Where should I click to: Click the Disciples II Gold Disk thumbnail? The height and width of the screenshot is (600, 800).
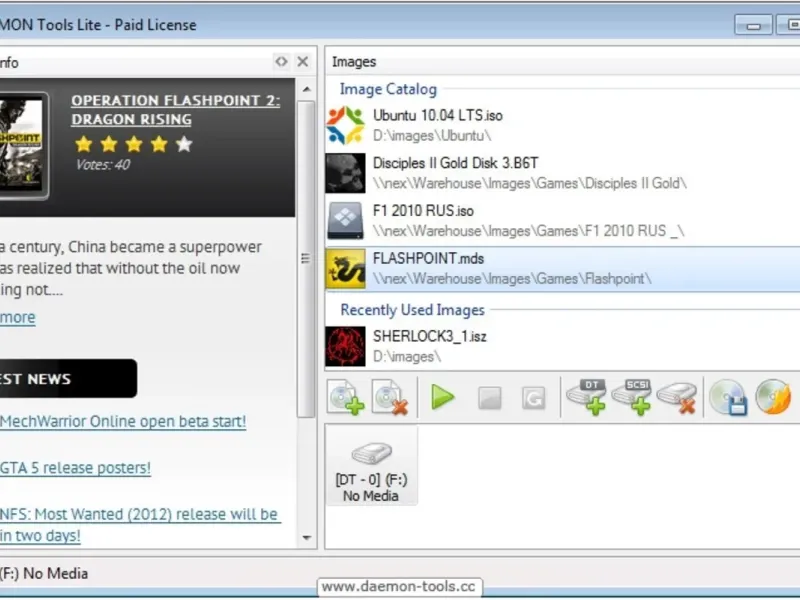345,173
